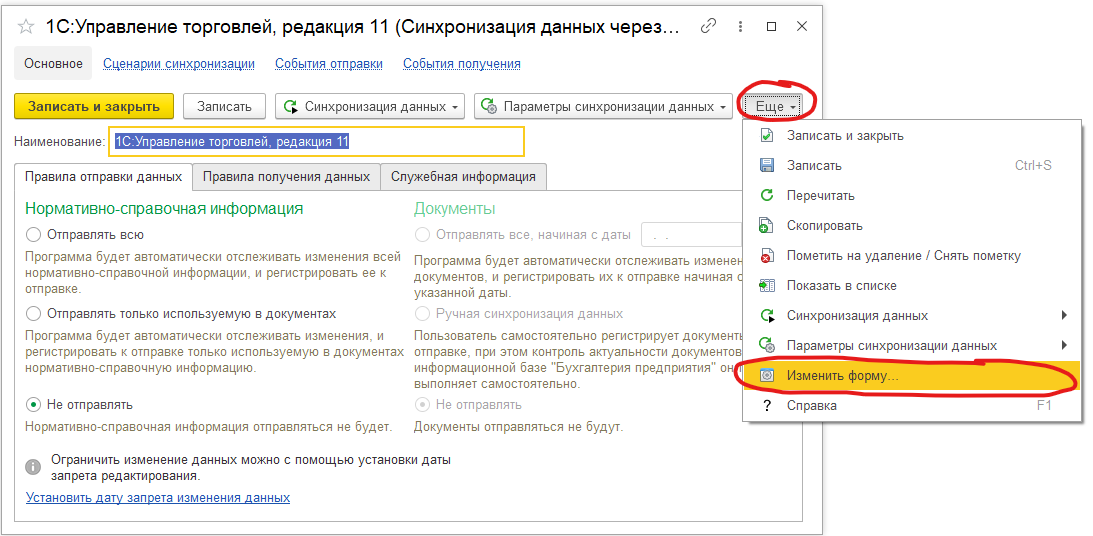Viewport: 1093px width, 536px height.
Task: Click the 'Скопировать' copy icon
Action: [x=767, y=225]
